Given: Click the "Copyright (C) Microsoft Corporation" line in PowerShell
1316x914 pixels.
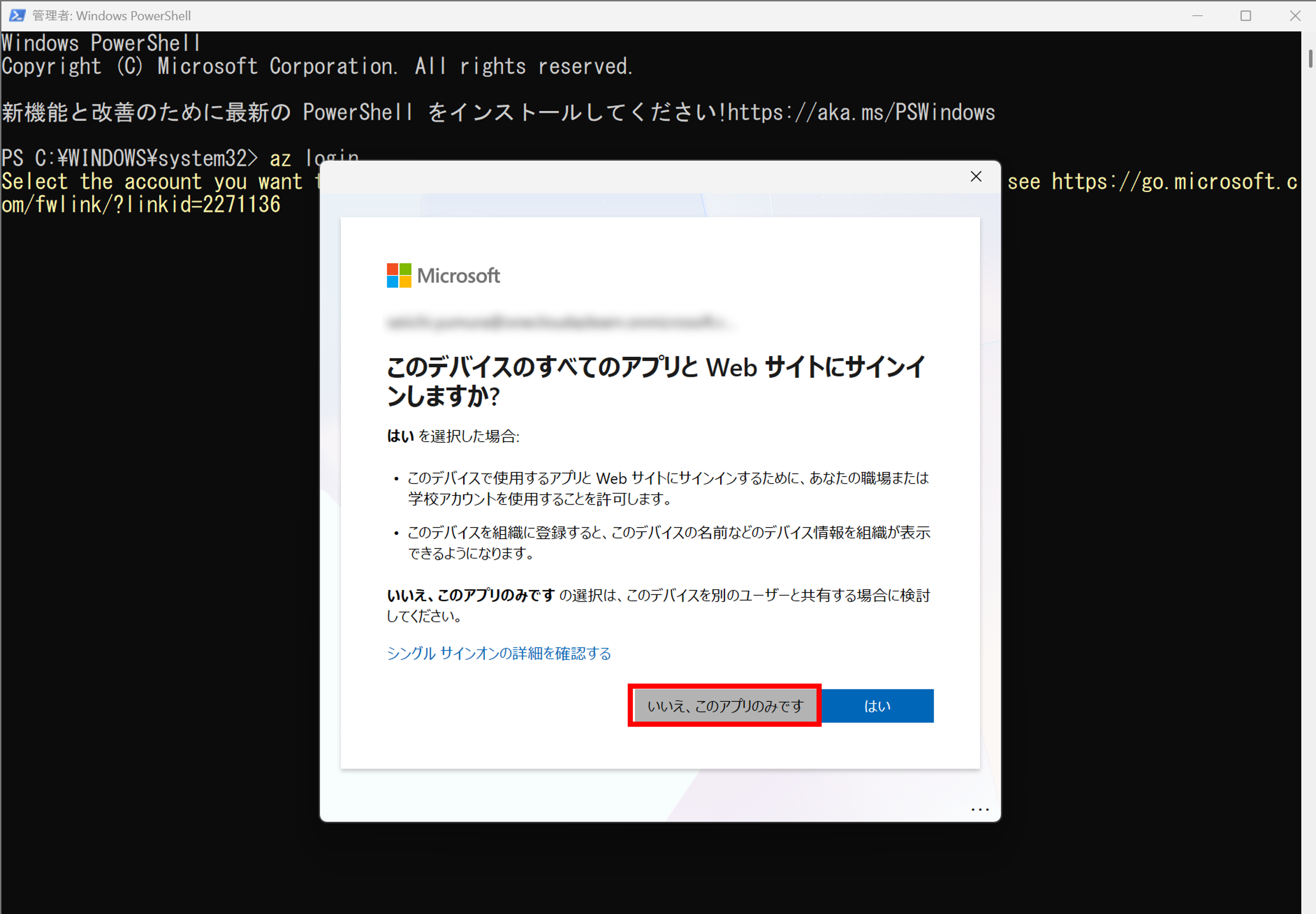Looking at the screenshot, I should 317,66.
